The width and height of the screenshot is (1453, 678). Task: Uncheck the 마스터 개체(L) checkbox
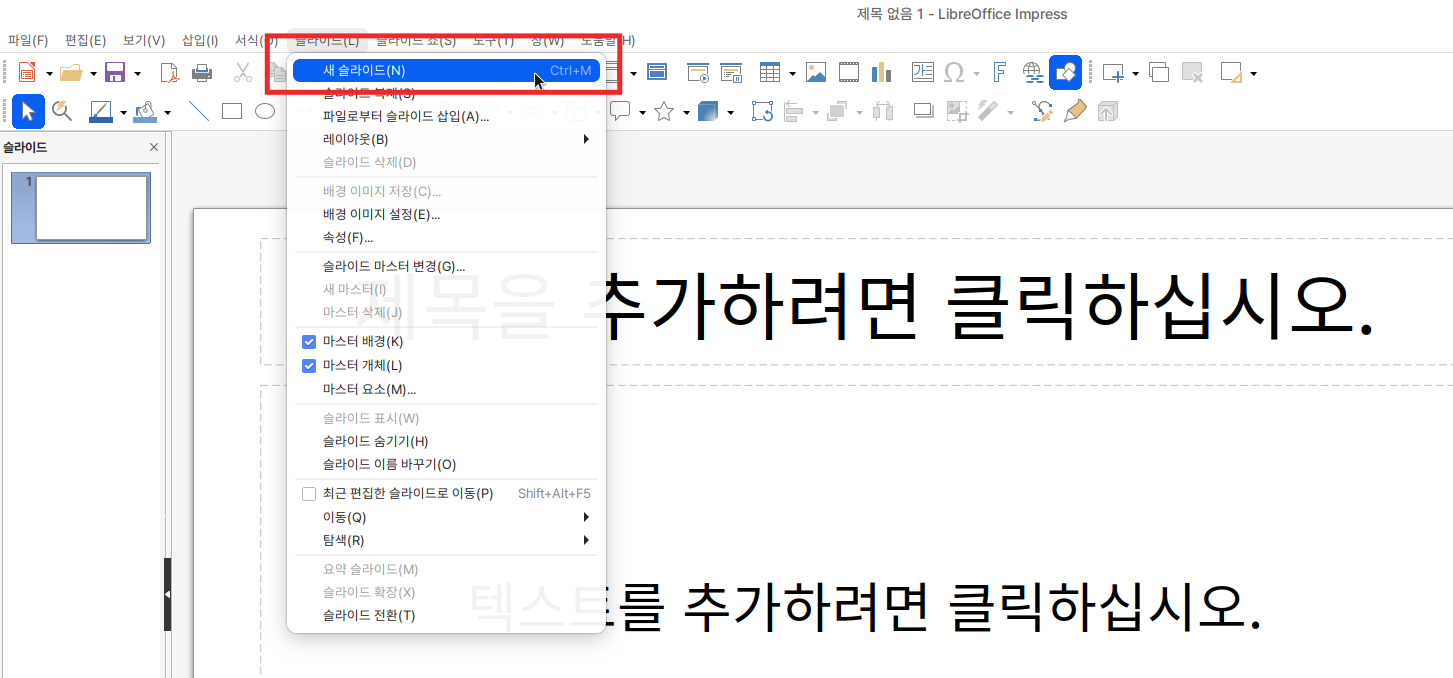coord(309,366)
